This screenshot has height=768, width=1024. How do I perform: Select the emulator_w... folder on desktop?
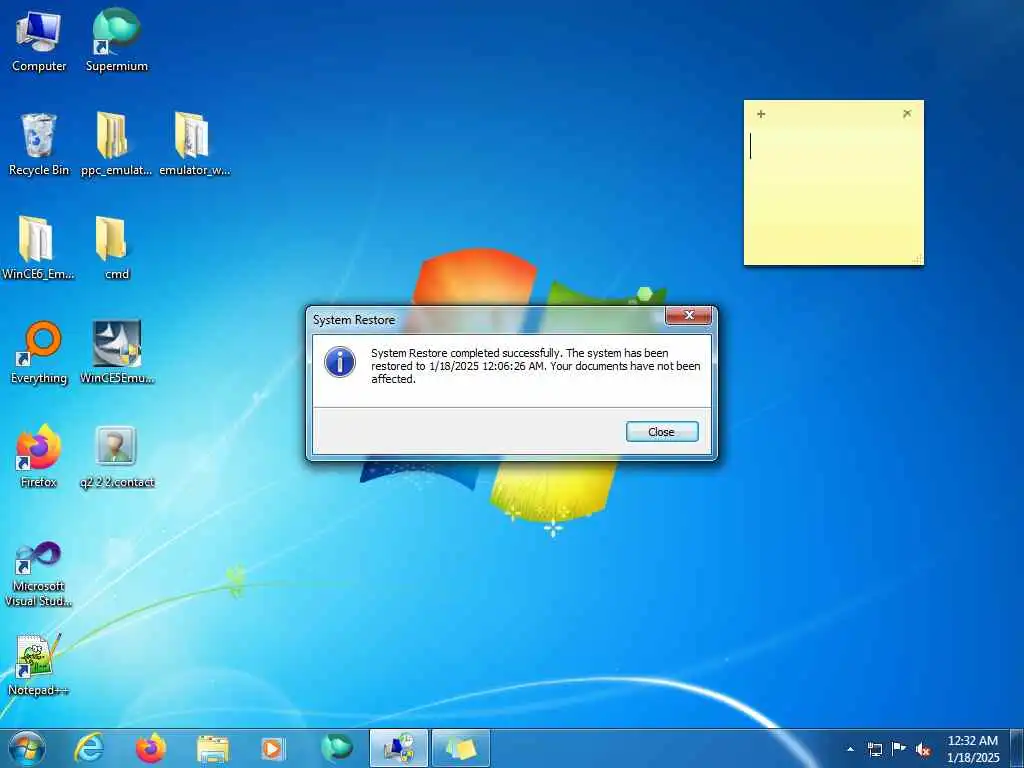194,144
